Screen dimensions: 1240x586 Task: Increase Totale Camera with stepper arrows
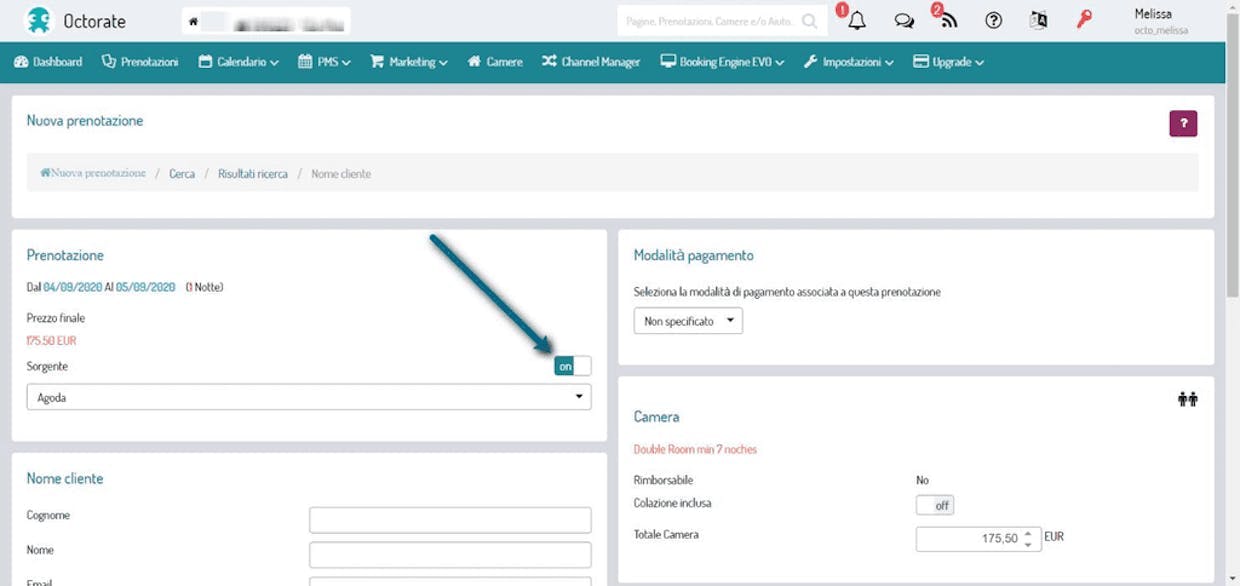click(x=1028, y=534)
